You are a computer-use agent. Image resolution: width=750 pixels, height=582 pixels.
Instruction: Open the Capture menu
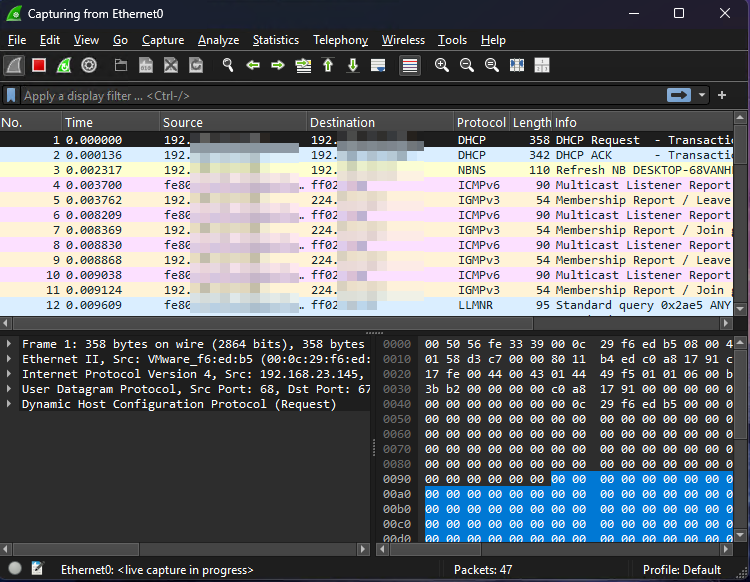(x=163, y=40)
